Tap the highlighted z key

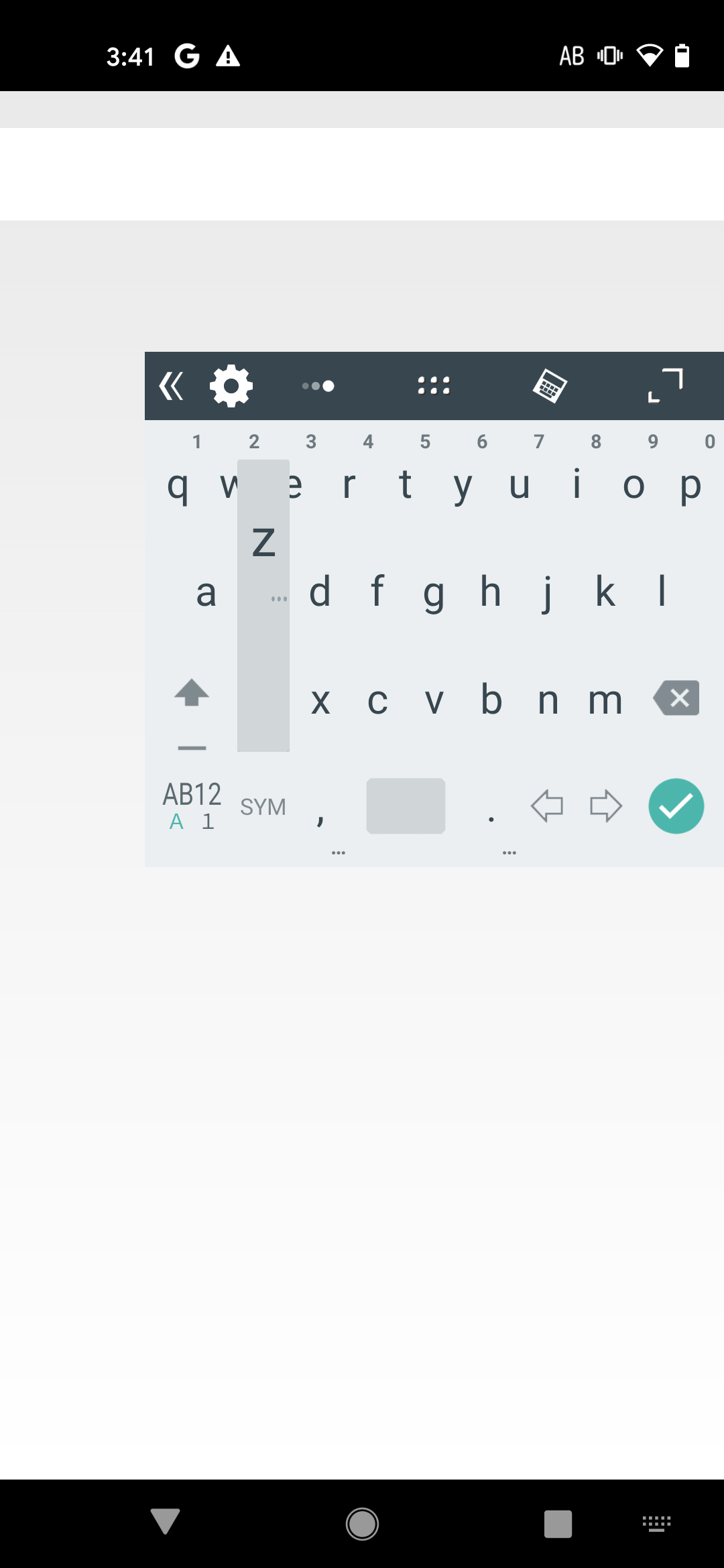point(263,541)
